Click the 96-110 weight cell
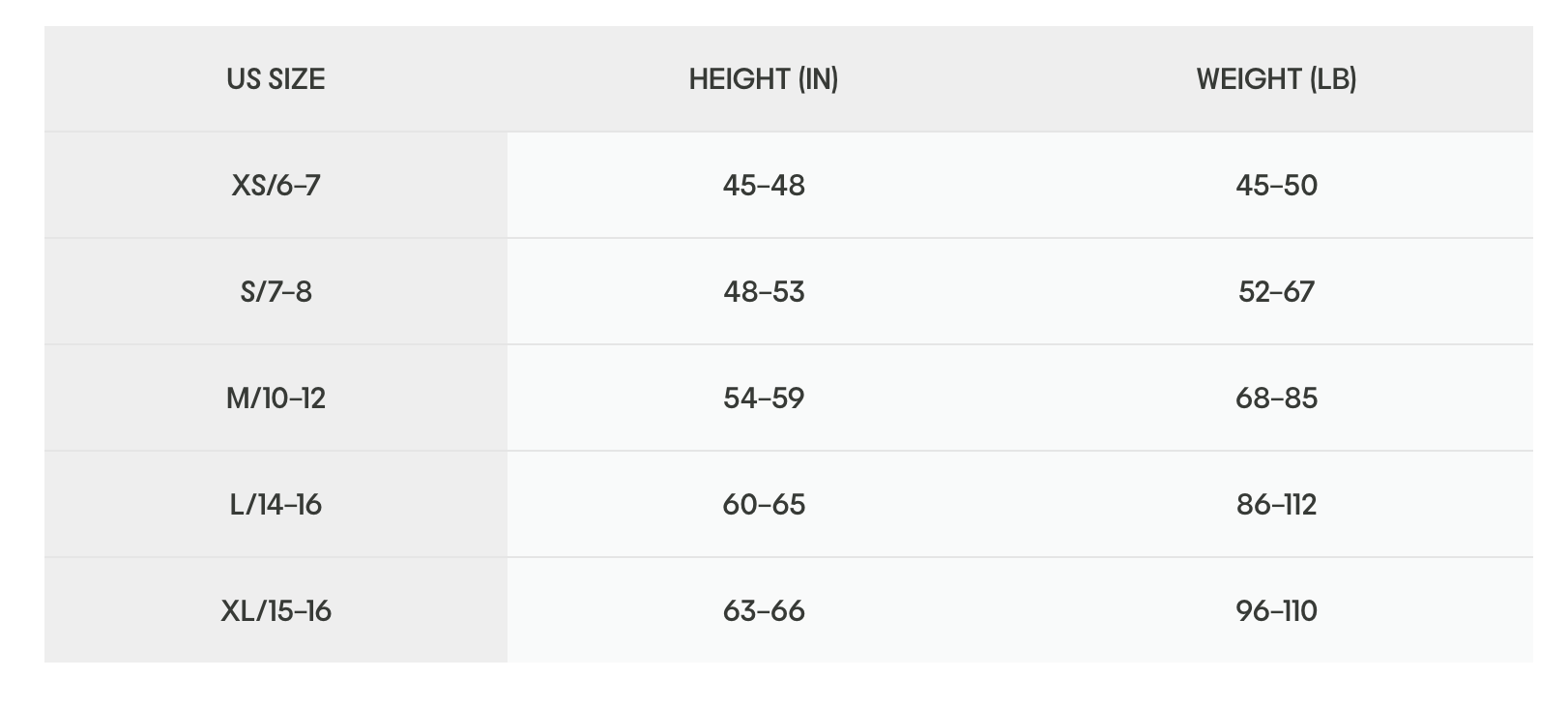Image resolution: width=1568 pixels, height=708 pixels. coord(1276,610)
